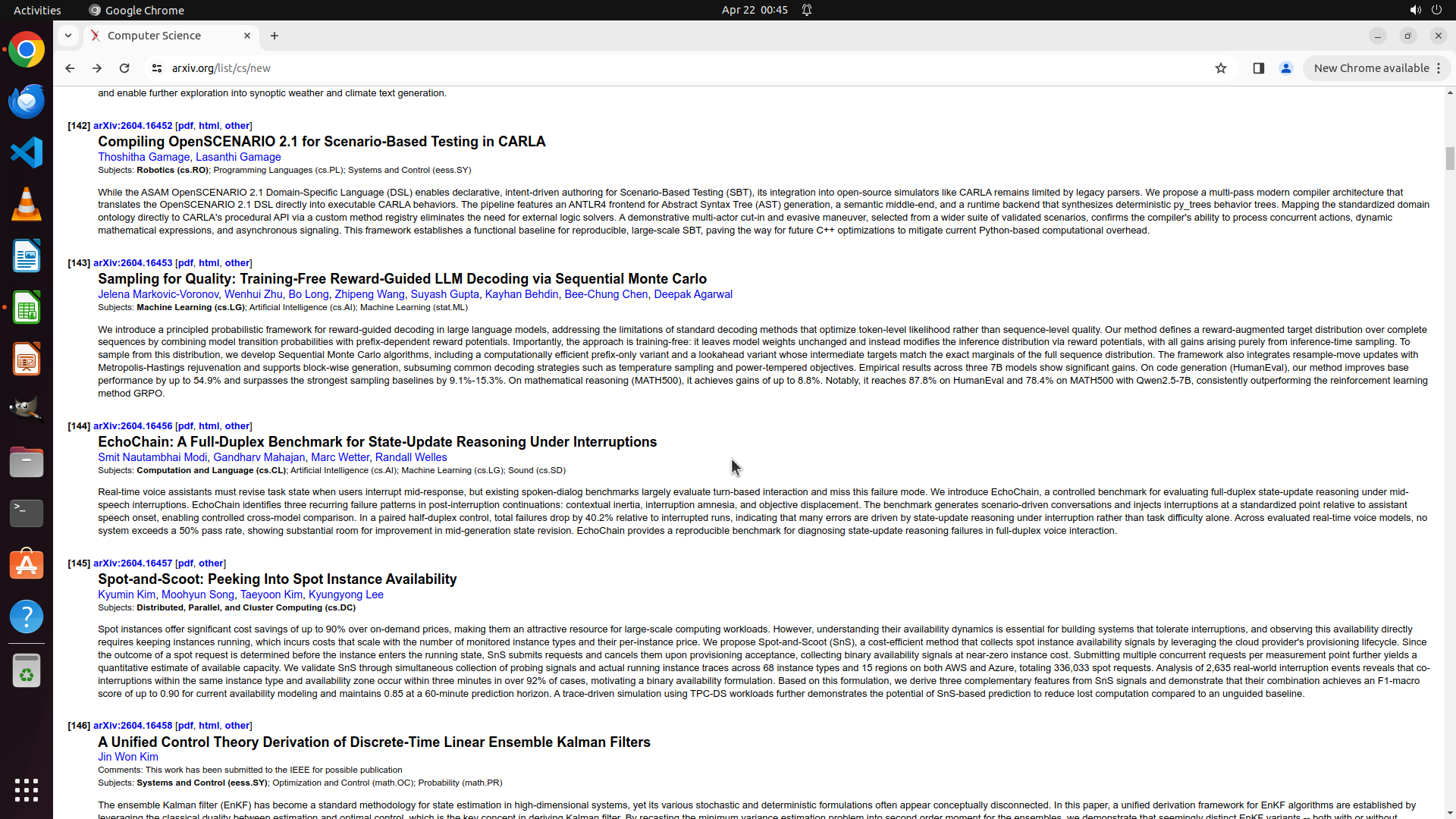Open the Chrome profile icon

pyautogui.click(x=1286, y=68)
